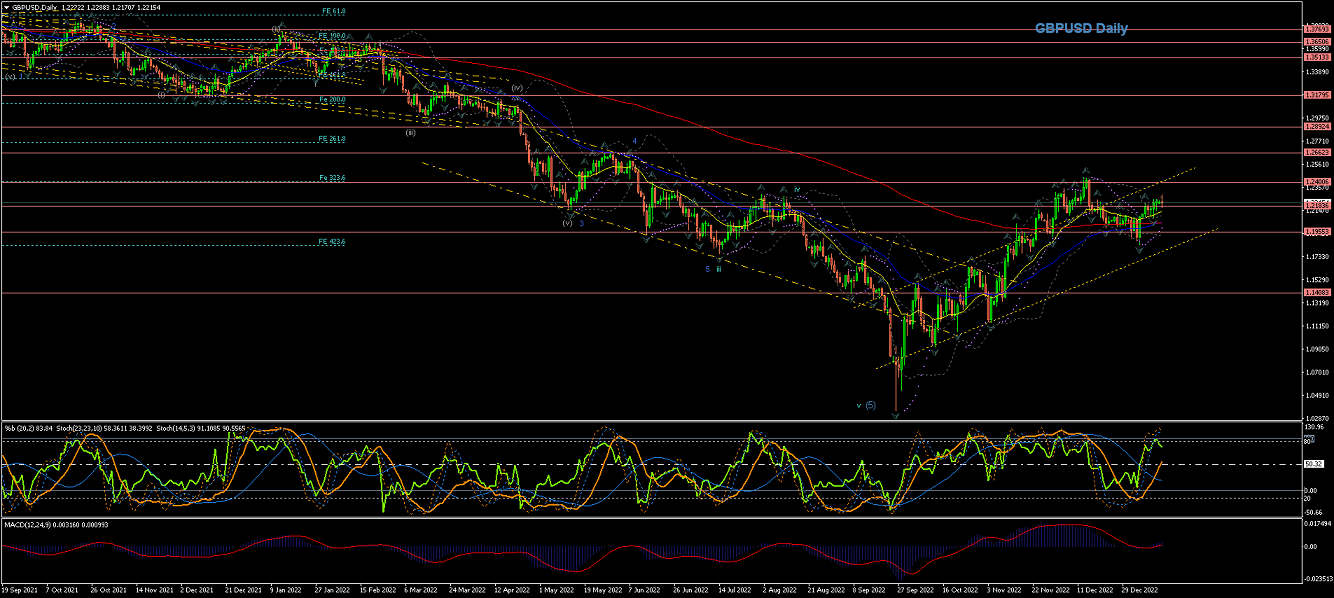Click the Fe 323.6 Fibonacci level label
Image resolution: width=1334 pixels, height=598 pixels.
click(331, 178)
